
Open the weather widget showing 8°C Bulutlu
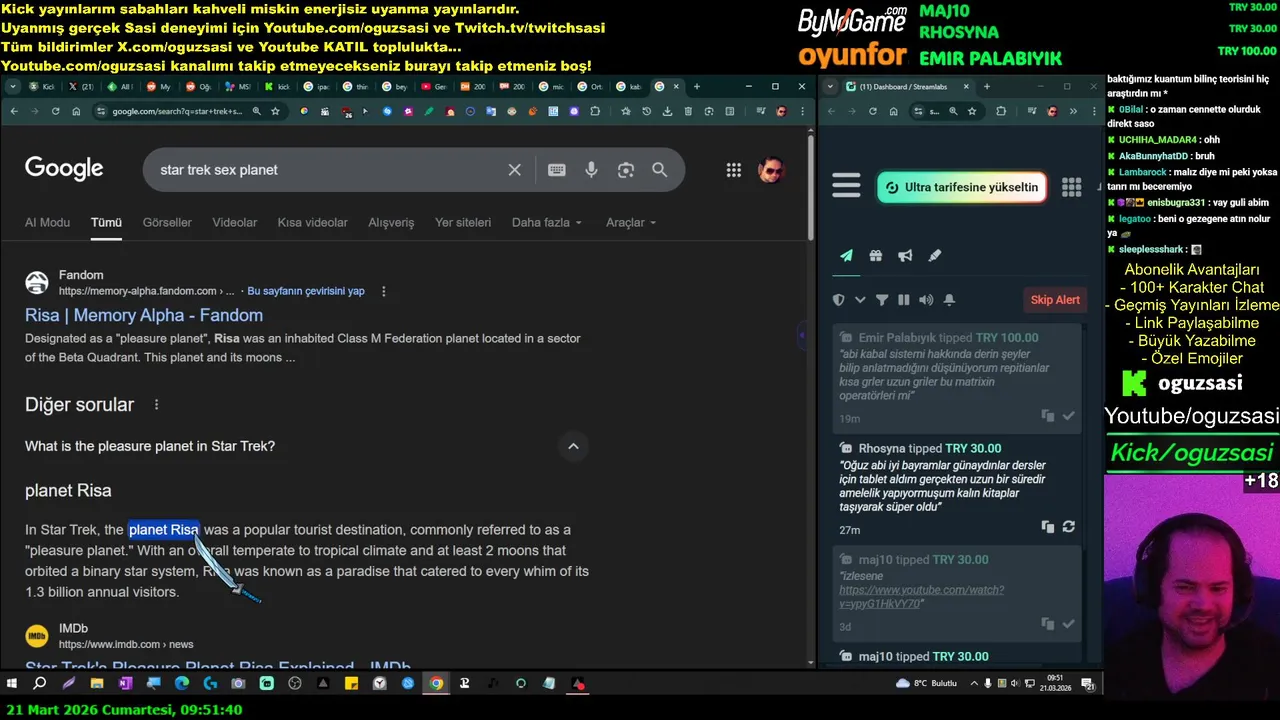pos(927,684)
